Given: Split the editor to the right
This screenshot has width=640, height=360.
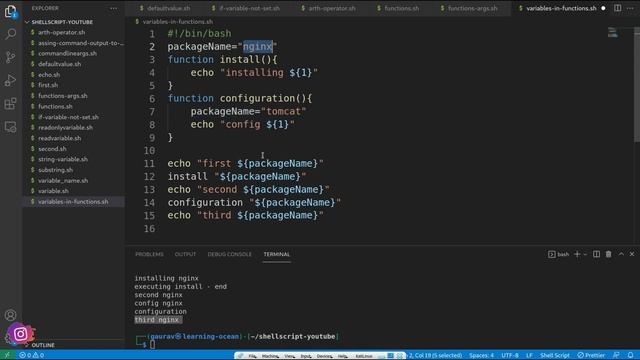Looking at the screenshot, I should click(618, 8).
